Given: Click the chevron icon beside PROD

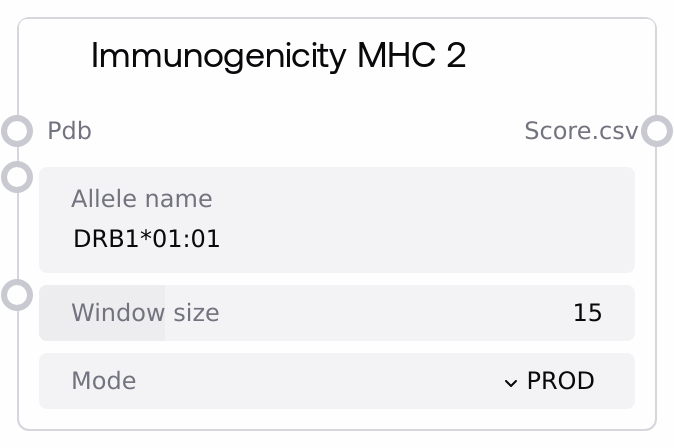Looking at the screenshot, I should [511, 382].
